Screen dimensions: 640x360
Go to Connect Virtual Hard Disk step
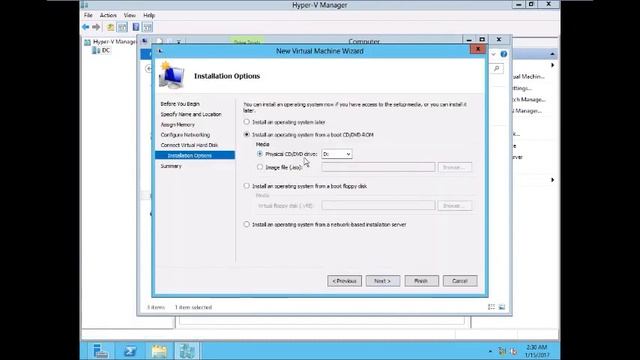189,145
